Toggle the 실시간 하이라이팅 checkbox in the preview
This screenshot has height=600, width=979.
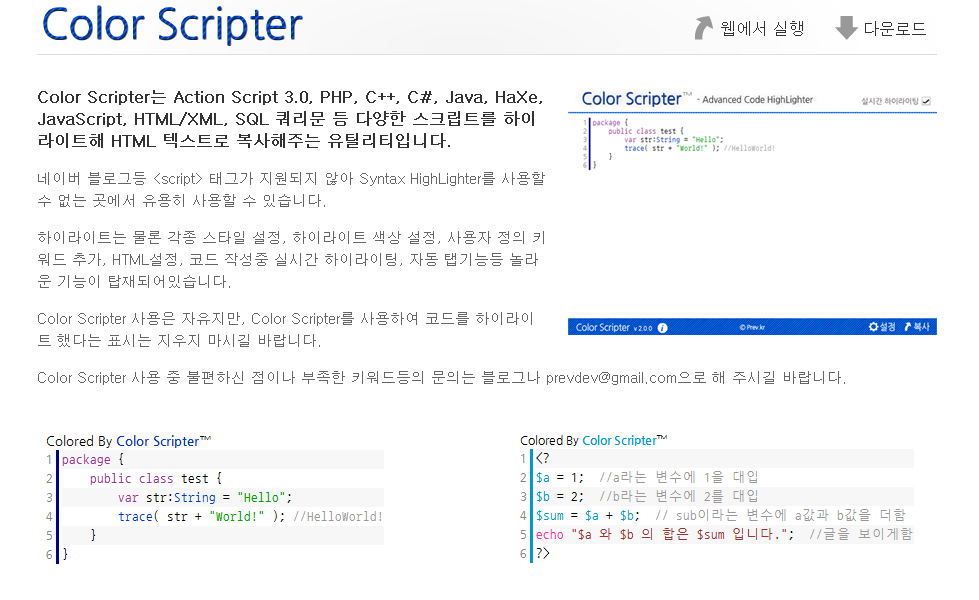(926, 101)
